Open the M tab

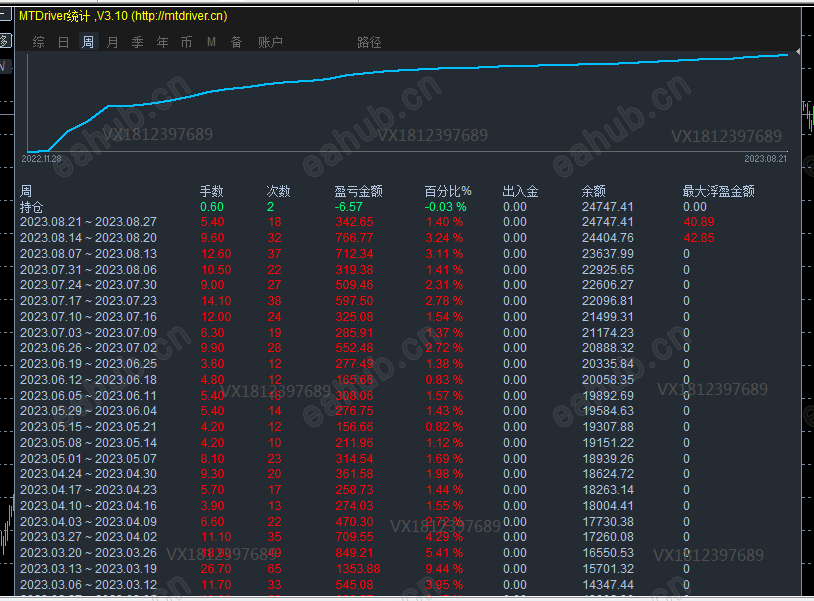tap(211, 42)
